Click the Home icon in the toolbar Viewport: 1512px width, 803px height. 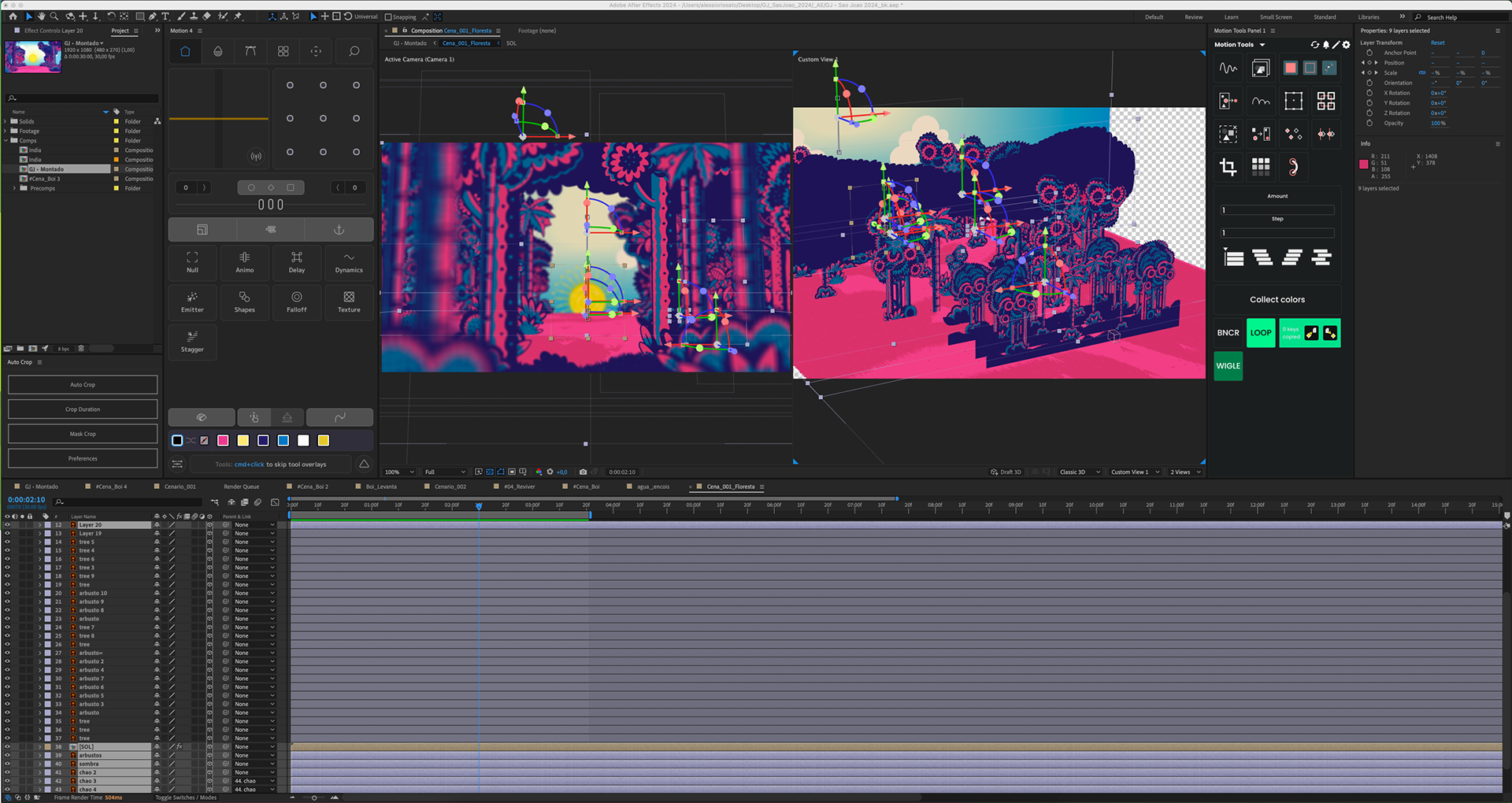coord(13,17)
